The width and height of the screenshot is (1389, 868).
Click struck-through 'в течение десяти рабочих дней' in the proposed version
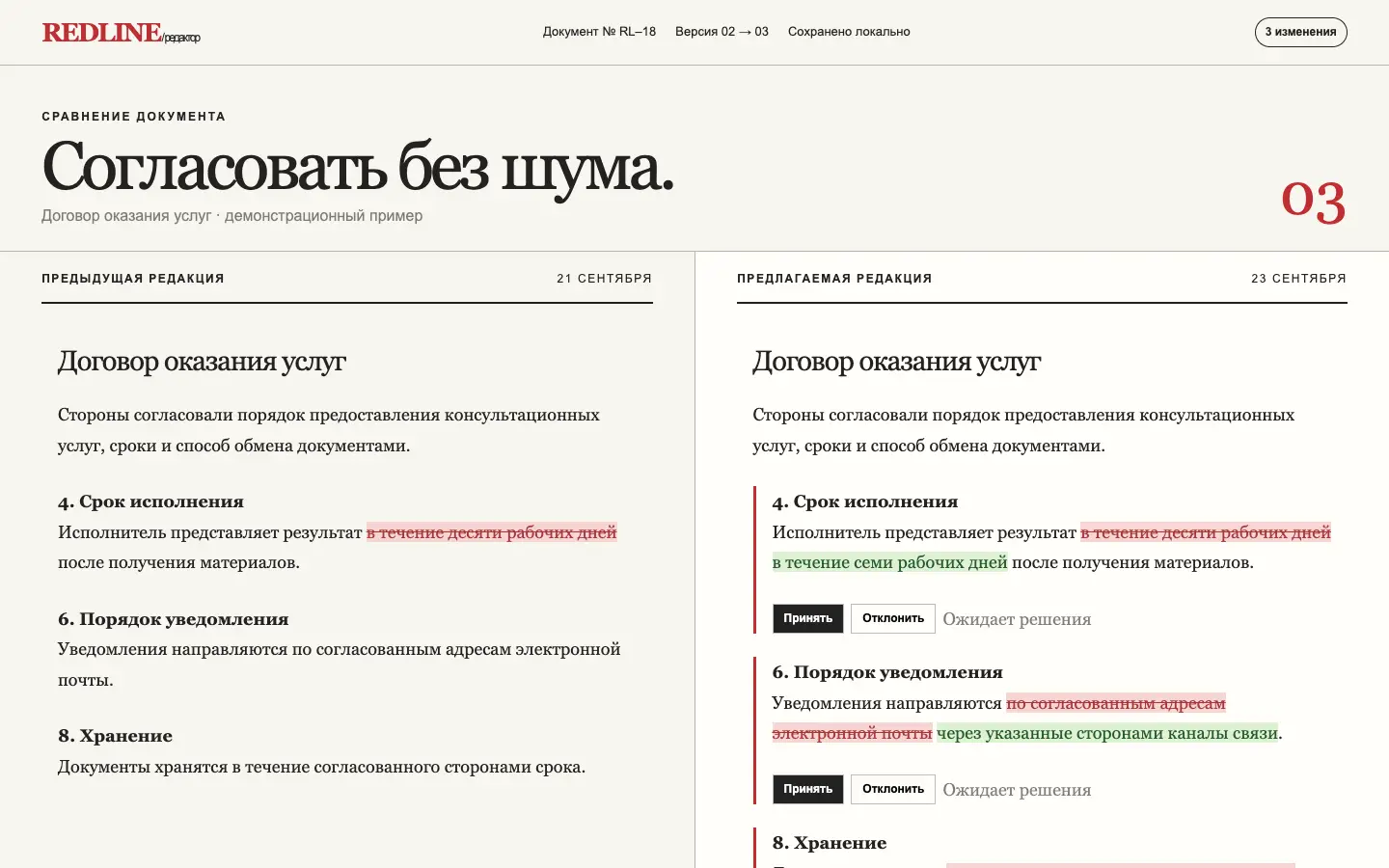(1206, 532)
